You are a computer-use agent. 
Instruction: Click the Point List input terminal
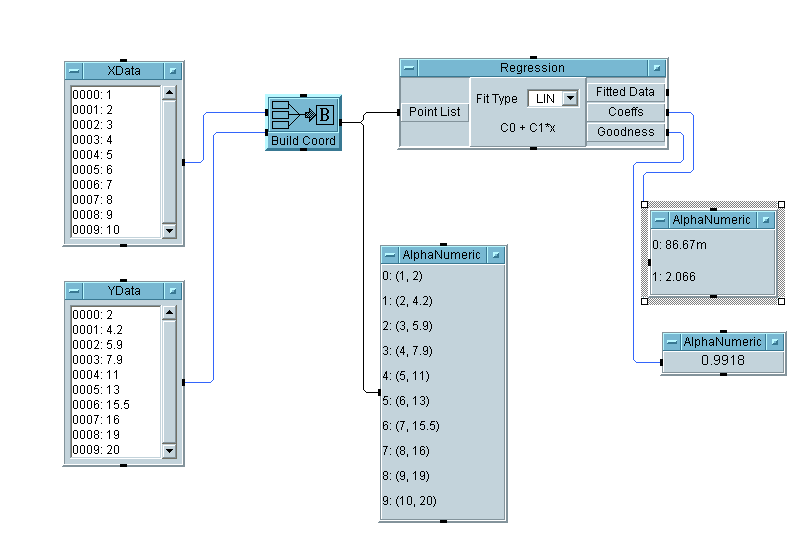tap(435, 112)
